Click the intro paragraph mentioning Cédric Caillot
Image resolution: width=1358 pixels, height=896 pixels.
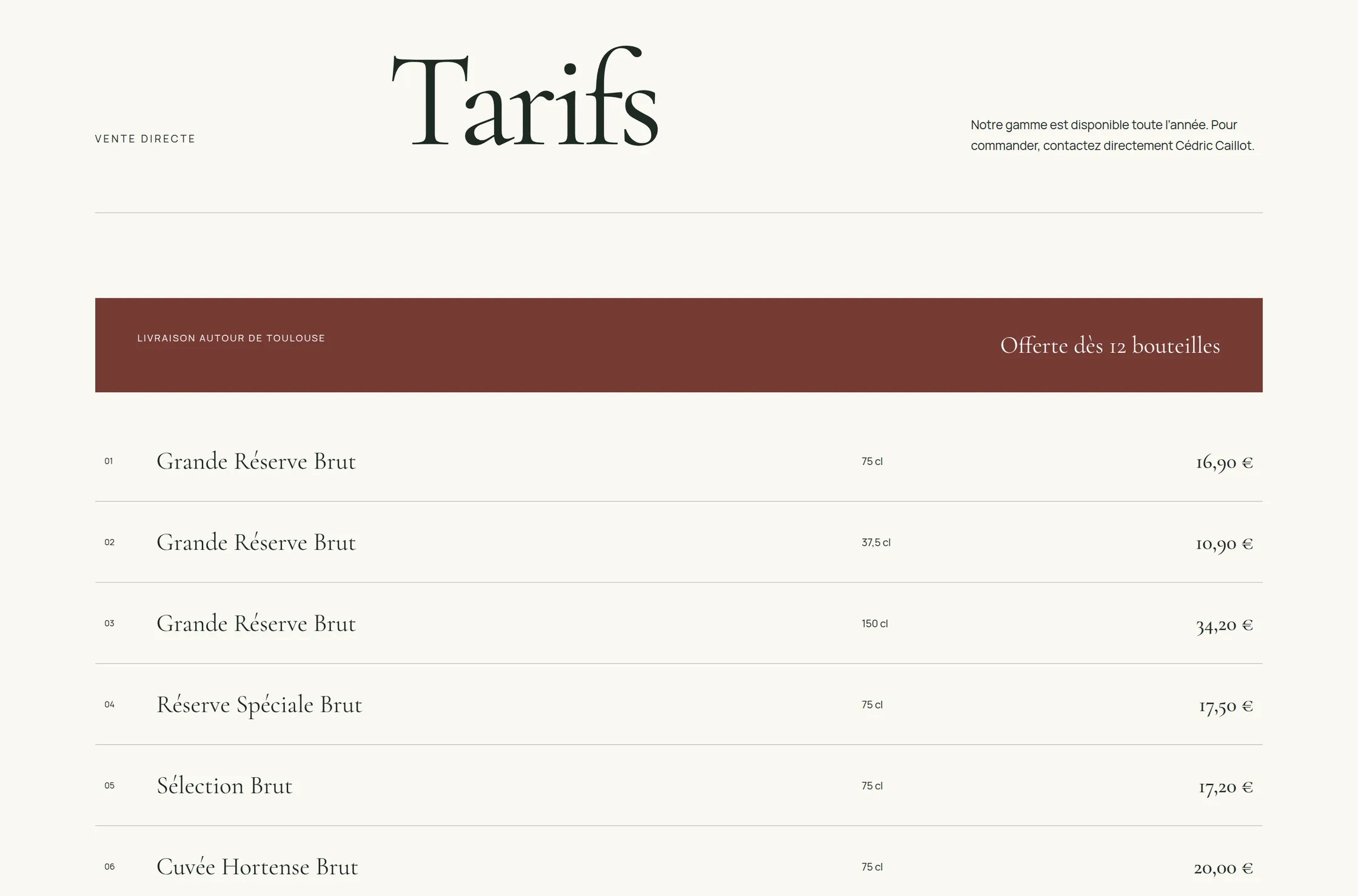pyautogui.click(x=1112, y=135)
